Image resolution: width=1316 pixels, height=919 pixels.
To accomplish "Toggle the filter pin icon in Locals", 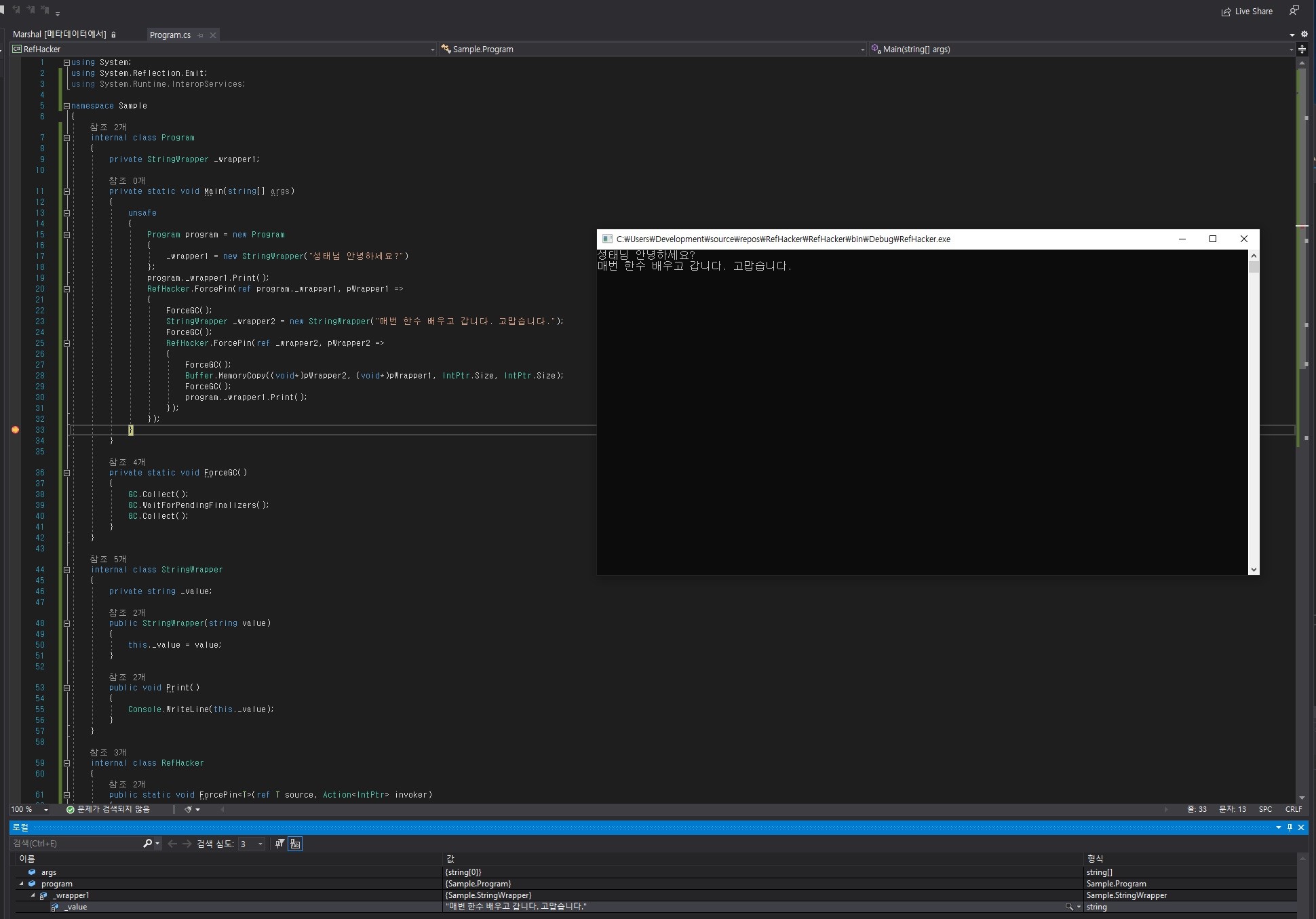I will (279, 844).
